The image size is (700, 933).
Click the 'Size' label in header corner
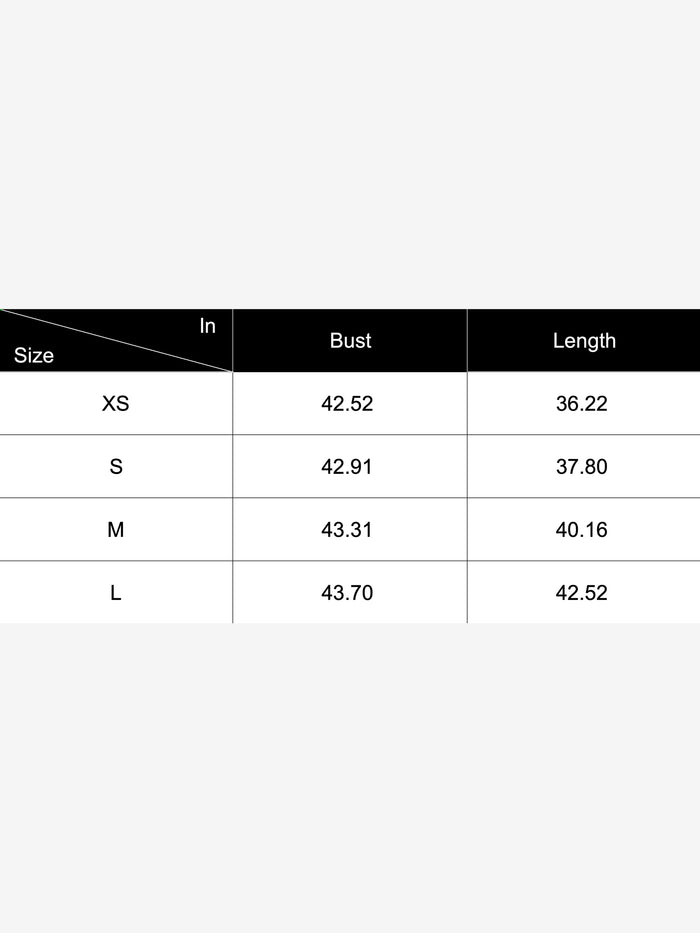(x=34, y=355)
